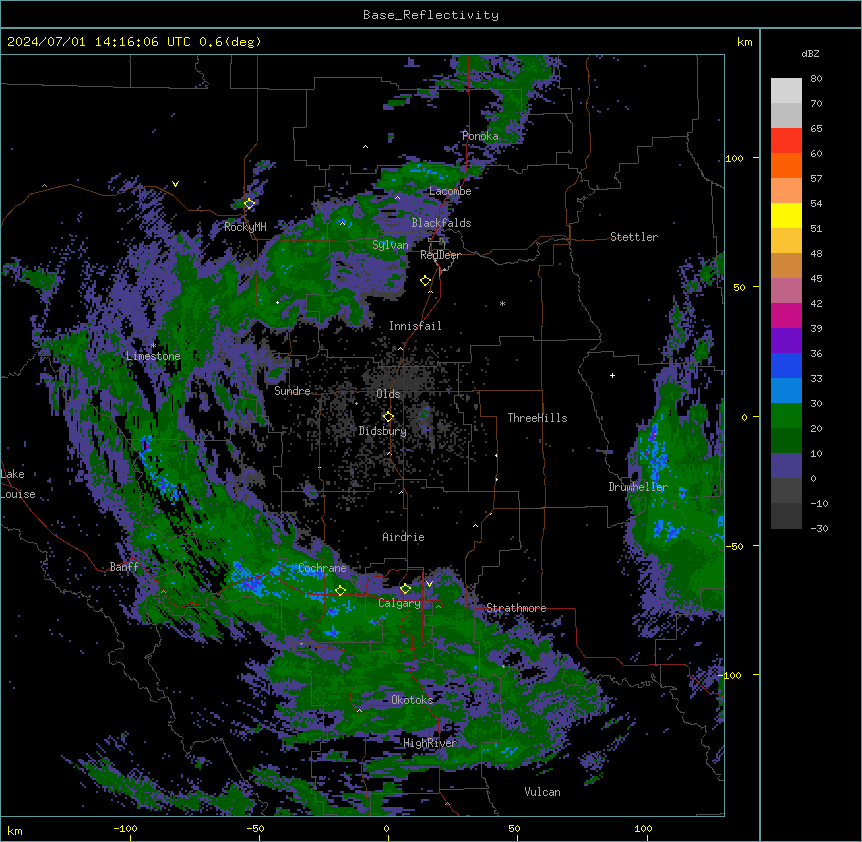
Task: Select the yellow diamond marker above Didsbury label
Action: coord(388,417)
